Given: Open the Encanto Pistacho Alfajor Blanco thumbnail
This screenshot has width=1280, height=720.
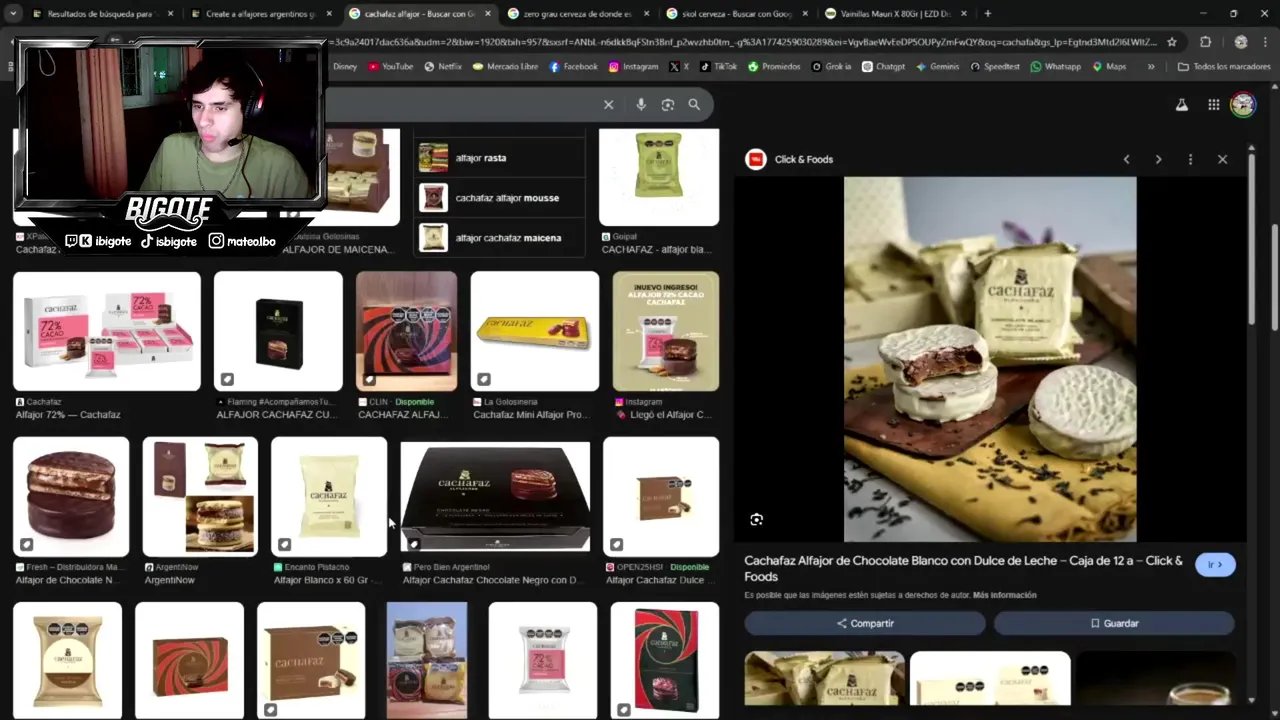Looking at the screenshot, I should (x=329, y=496).
